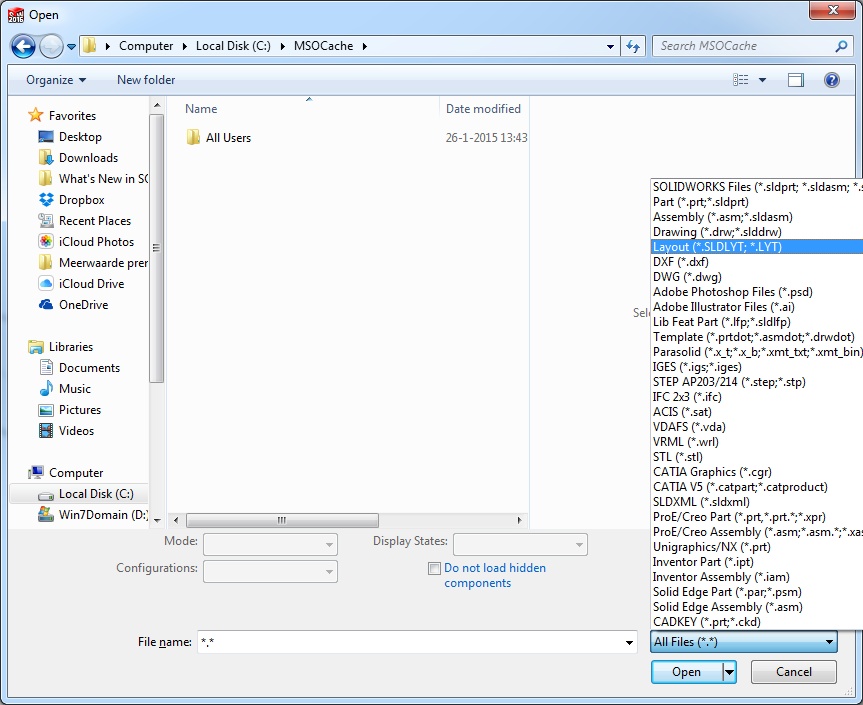The image size is (863, 705).
Task: Click MSOCache in the address breadcrumb
Action: 323,46
